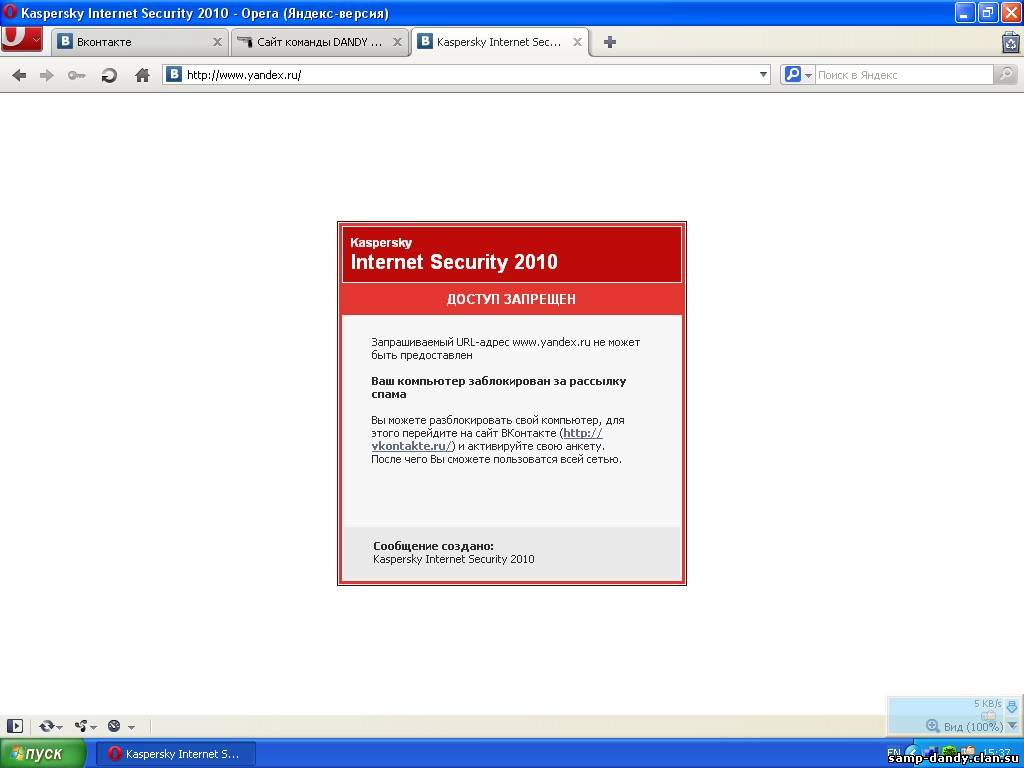
Task: Open the пуск Start button
Action: 42,754
